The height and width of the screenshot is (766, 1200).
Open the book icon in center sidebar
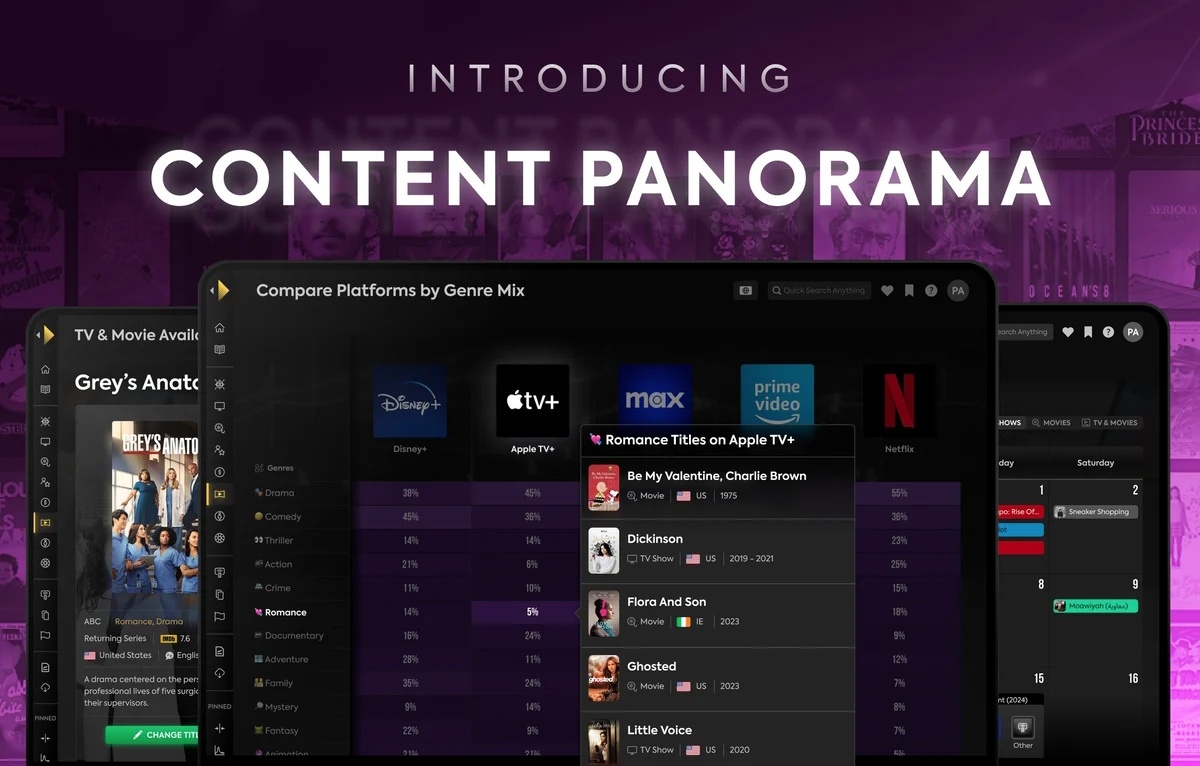tap(220, 350)
